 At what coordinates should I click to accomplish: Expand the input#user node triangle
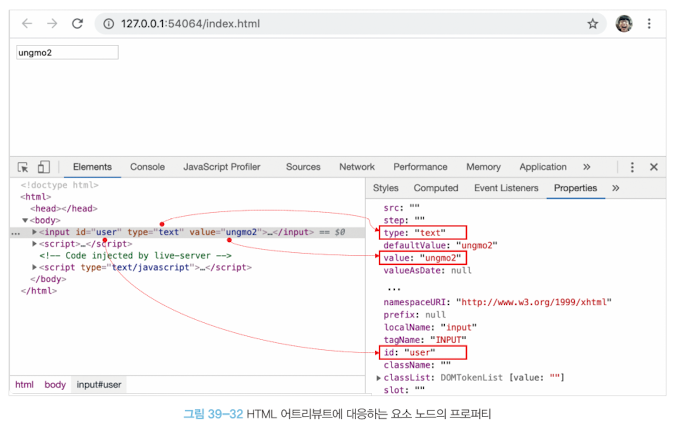(35, 232)
